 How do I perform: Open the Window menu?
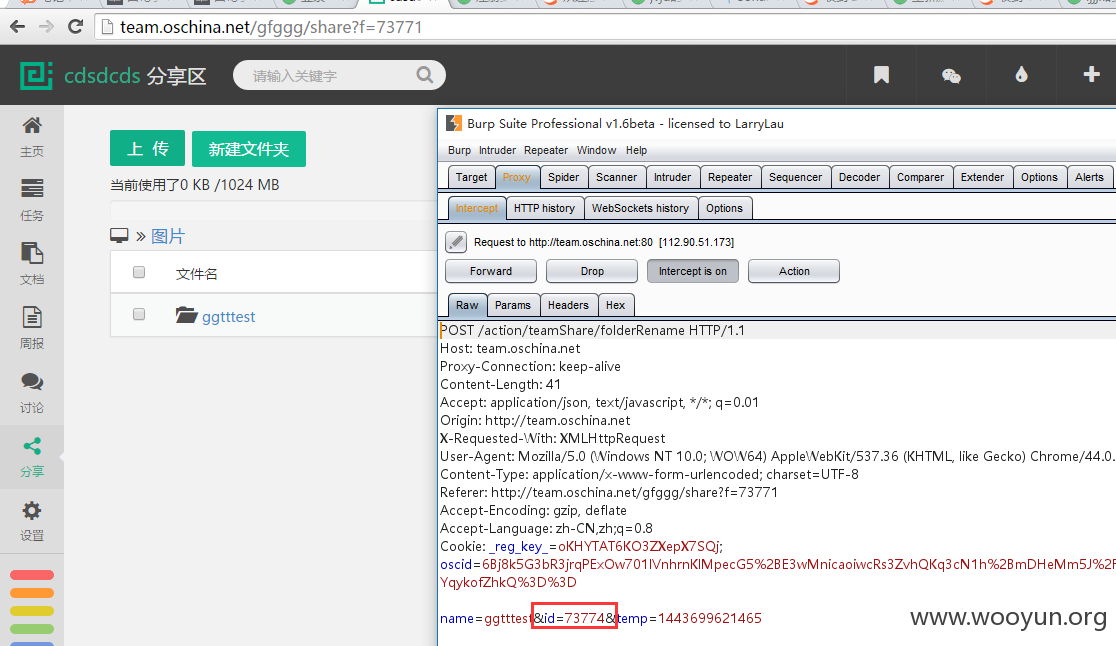596,150
